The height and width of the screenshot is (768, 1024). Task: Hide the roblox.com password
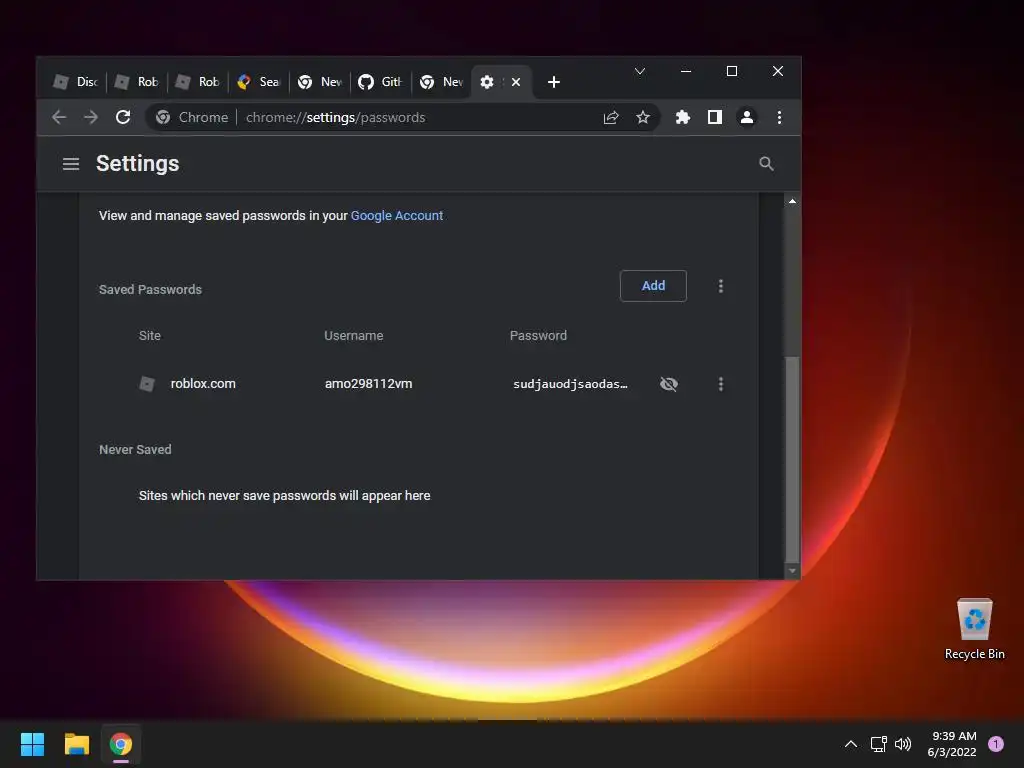tap(669, 384)
